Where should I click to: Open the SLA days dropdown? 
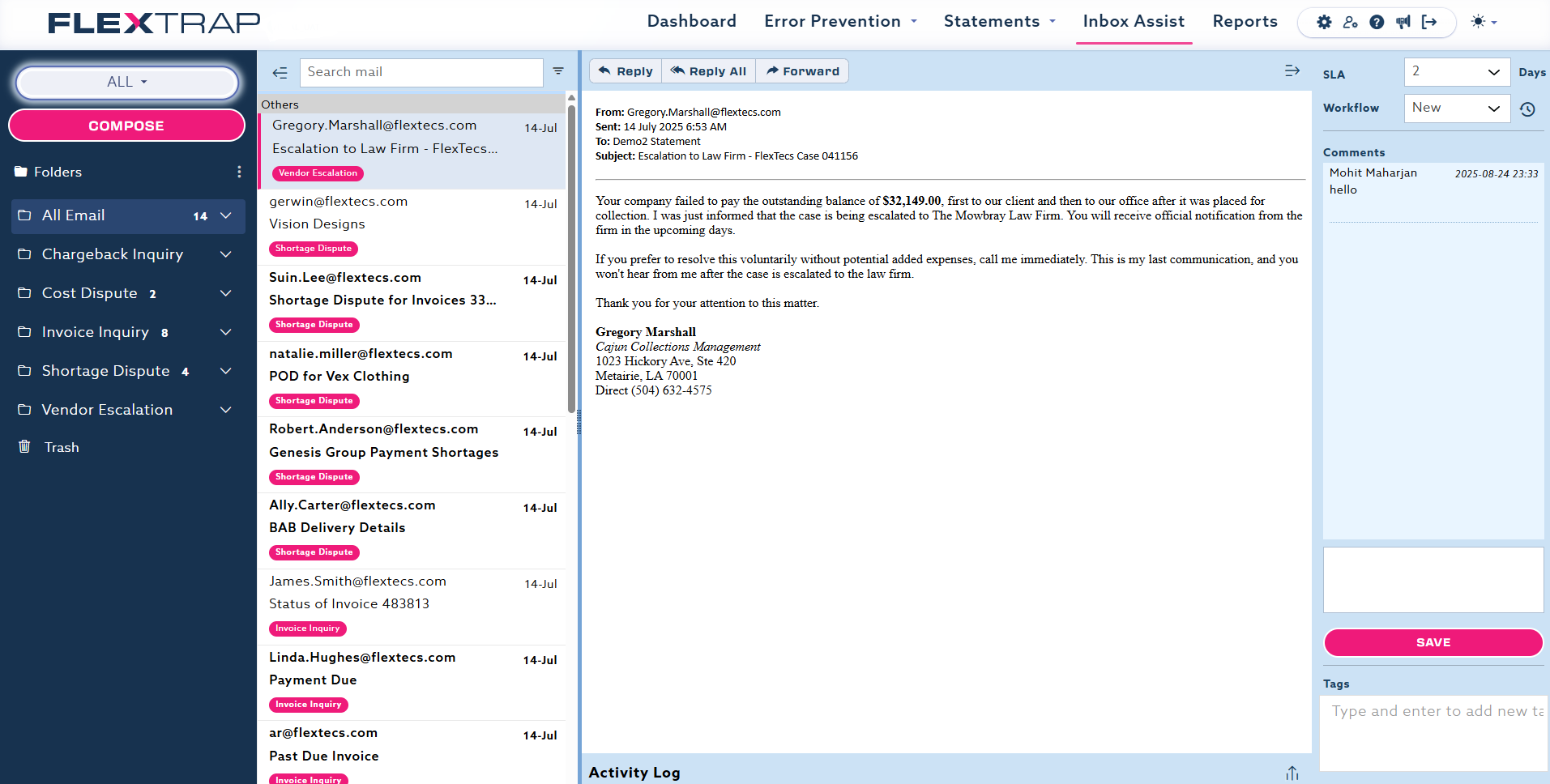1456,72
